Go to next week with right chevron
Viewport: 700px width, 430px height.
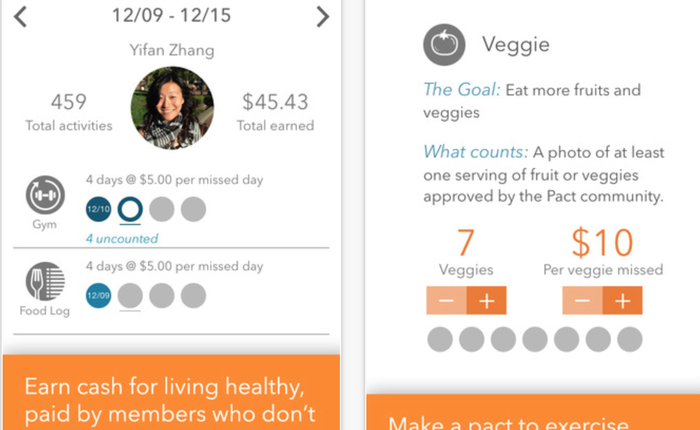322,16
